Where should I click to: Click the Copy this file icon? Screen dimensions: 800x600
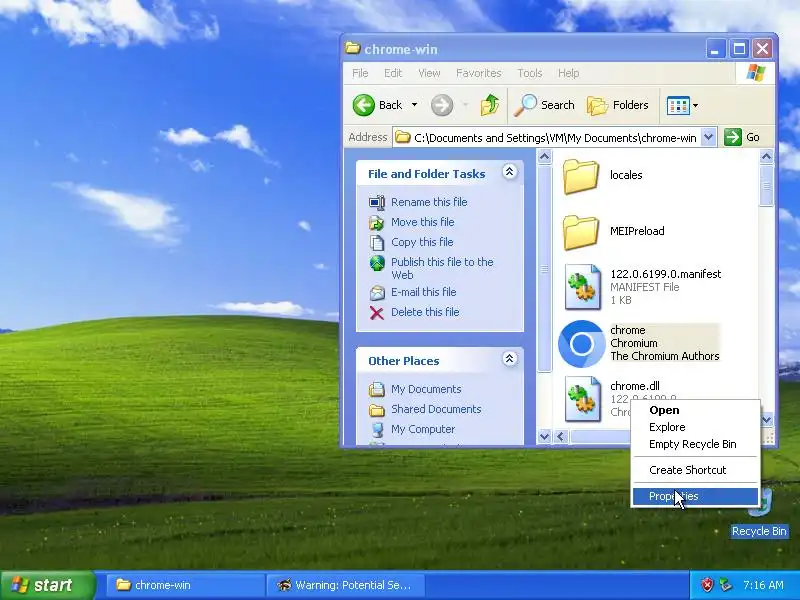377,242
